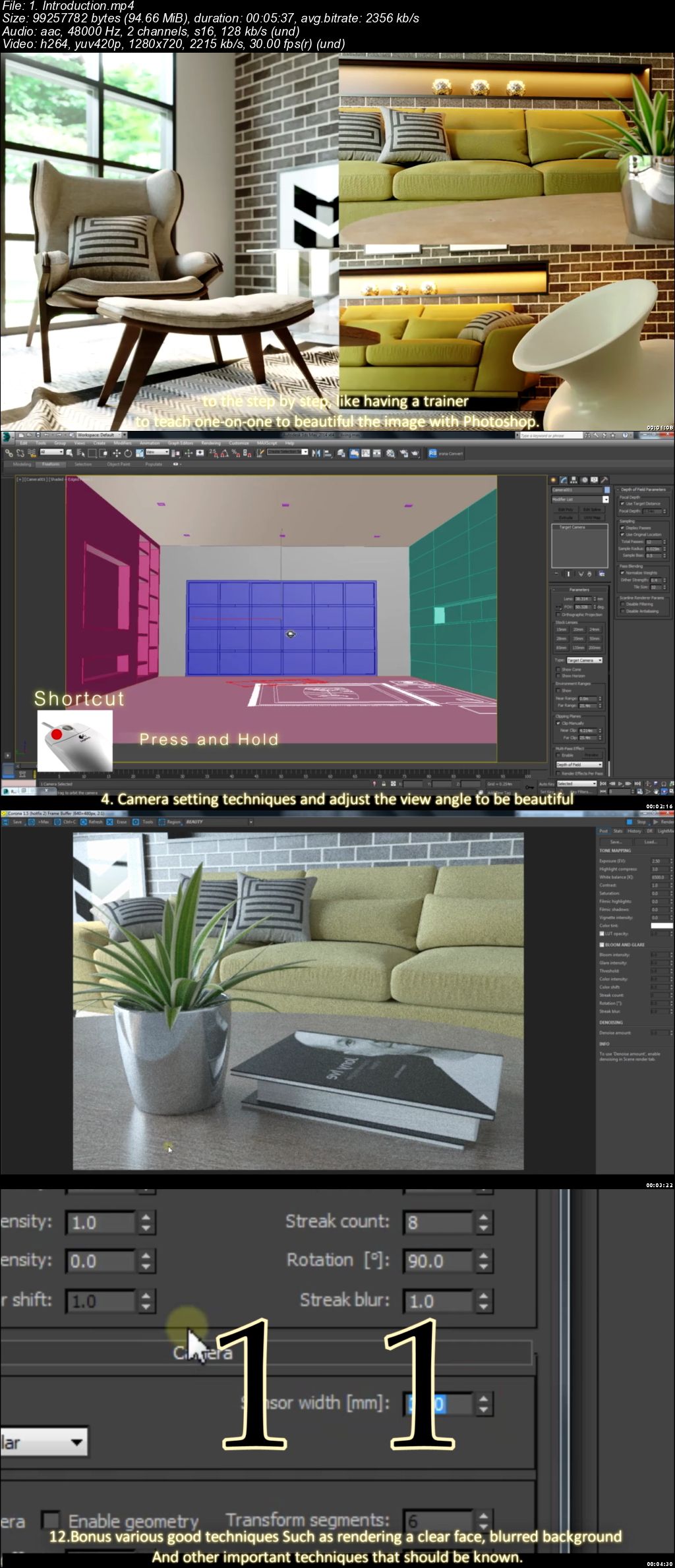The image size is (675, 1568).
Task: Open the Motion tab in 3ds Max command panel
Action: point(584,480)
